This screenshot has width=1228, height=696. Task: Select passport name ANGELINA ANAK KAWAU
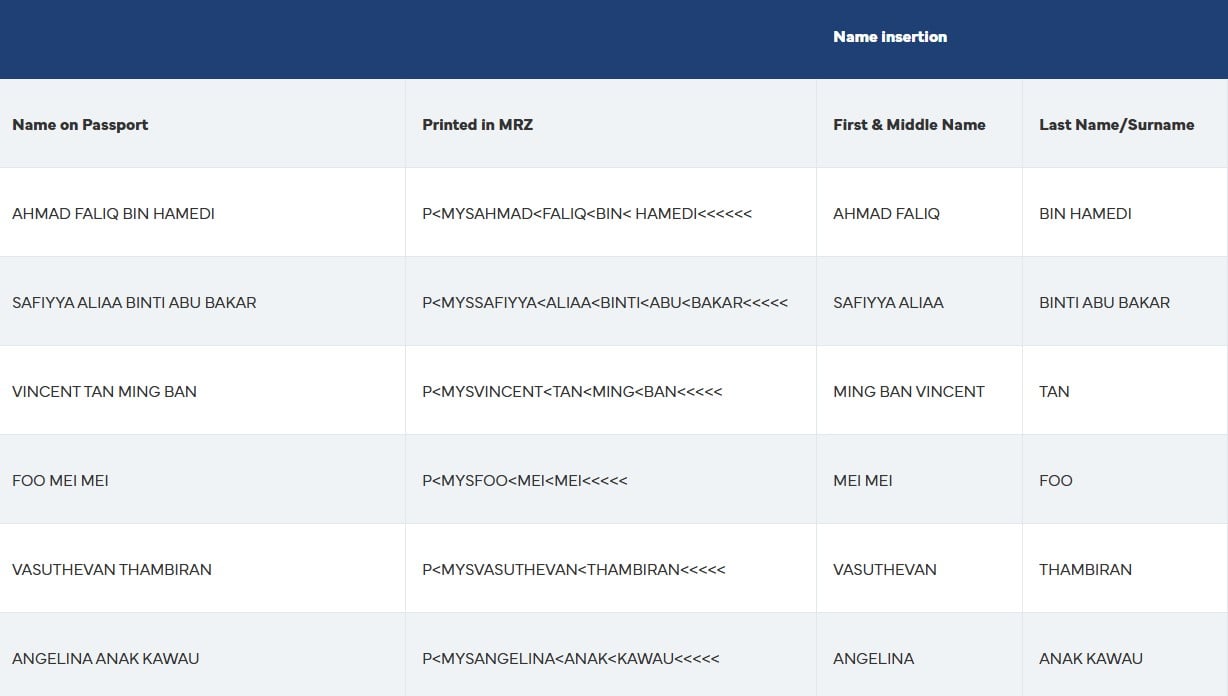click(105, 659)
